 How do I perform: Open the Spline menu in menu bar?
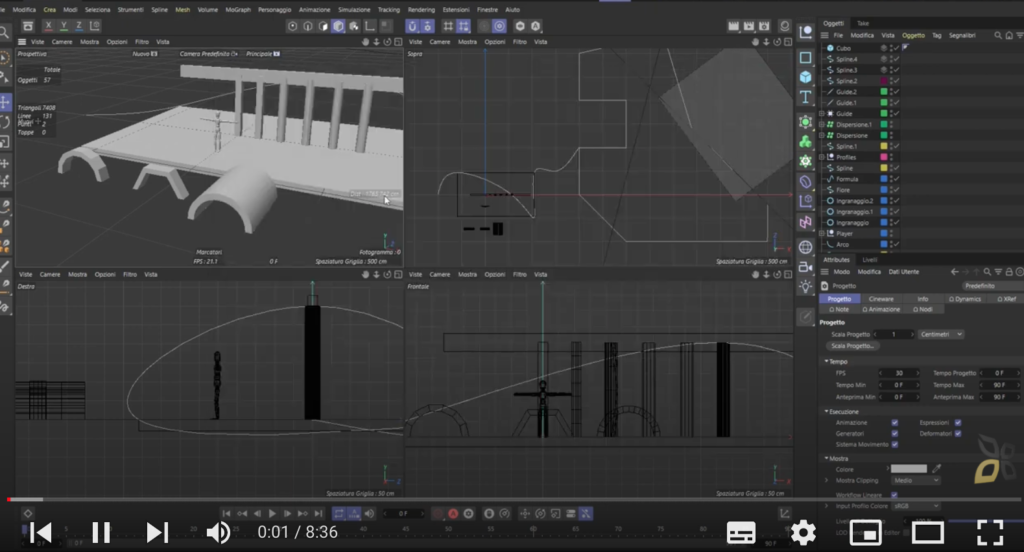159,10
